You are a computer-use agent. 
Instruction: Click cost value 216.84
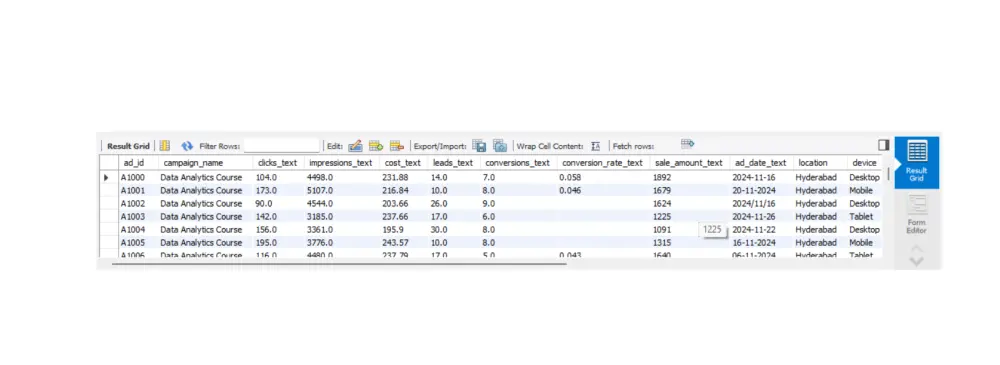(x=395, y=190)
